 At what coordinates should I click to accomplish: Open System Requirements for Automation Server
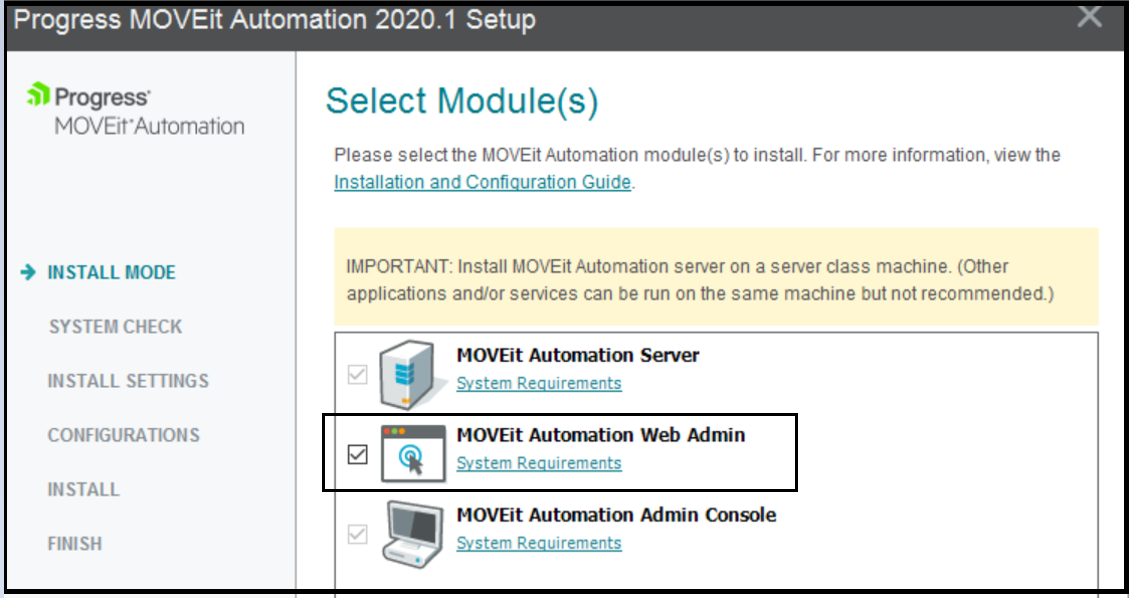click(539, 383)
